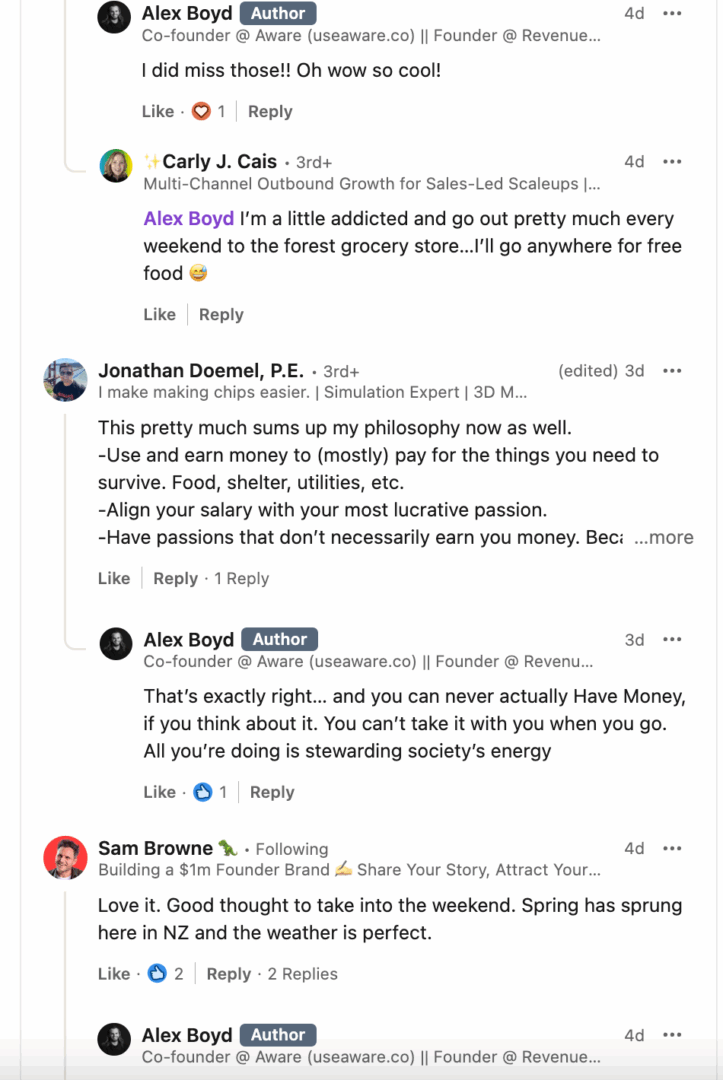The height and width of the screenshot is (1080, 723).
Task: Open the overflow menu on Jonathan Doemel's comment
Action: click(x=672, y=370)
